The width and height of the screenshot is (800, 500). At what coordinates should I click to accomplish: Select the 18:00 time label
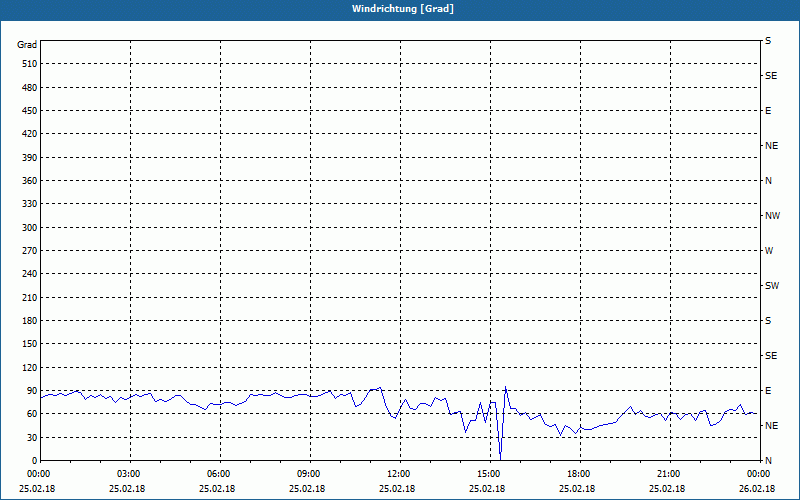(579, 473)
